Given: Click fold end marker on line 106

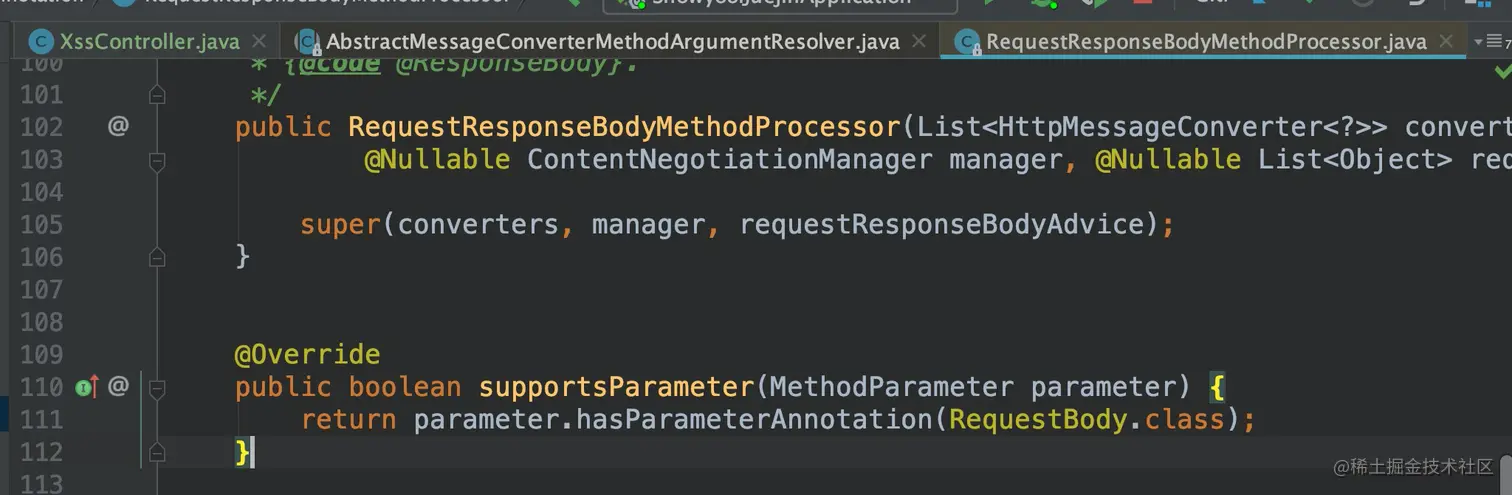Looking at the screenshot, I should (156, 257).
